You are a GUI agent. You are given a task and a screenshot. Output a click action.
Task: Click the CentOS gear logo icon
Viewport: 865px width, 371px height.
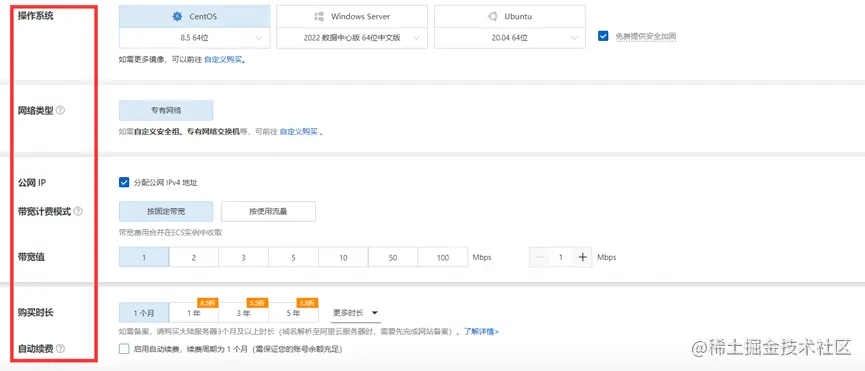coord(177,17)
